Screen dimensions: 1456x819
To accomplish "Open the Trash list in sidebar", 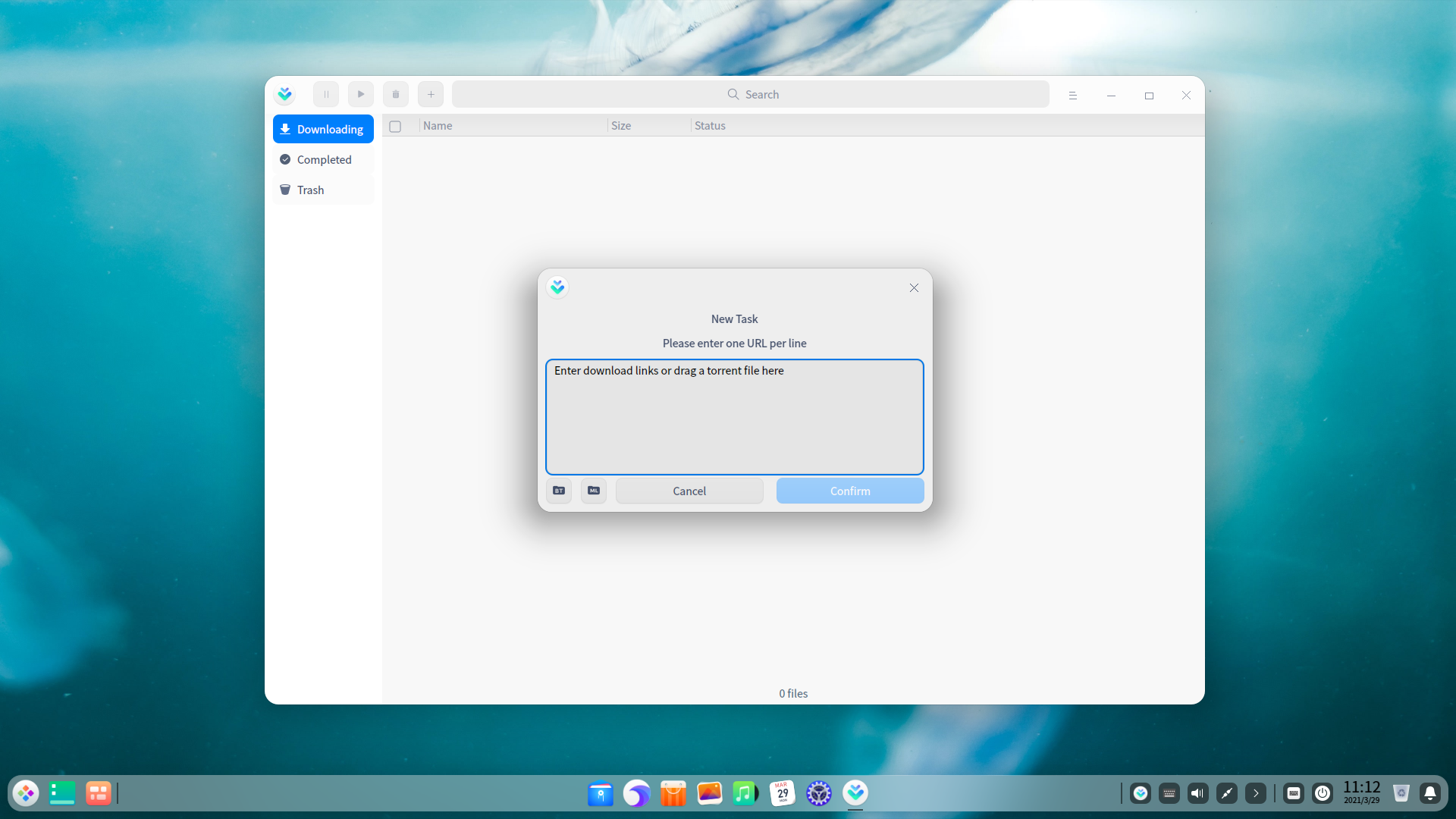I will [323, 190].
